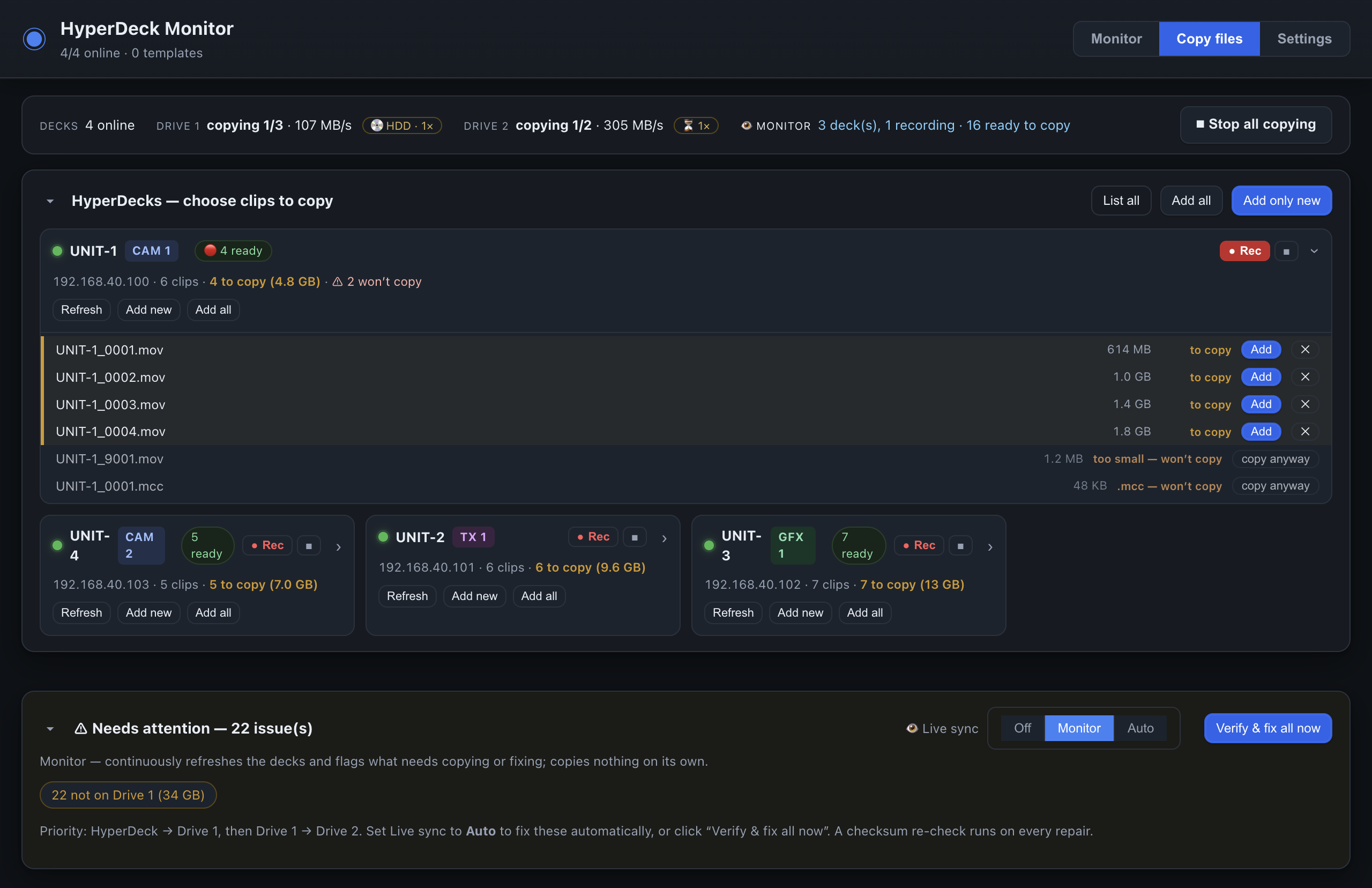The image size is (1372, 888).
Task: Click the green online dot of UNIT-2
Action: [x=383, y=537]
